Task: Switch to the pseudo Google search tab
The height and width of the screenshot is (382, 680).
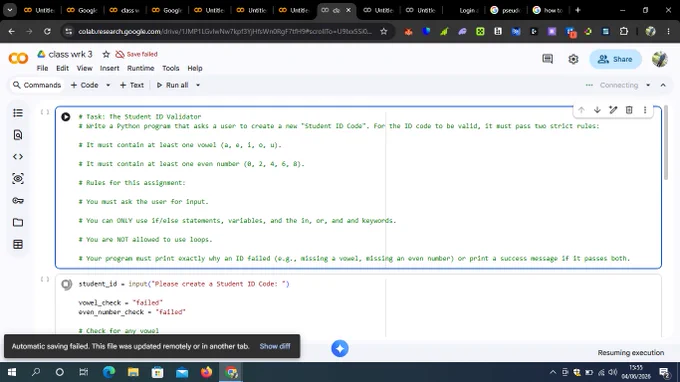Action: [x=505, y=10]
